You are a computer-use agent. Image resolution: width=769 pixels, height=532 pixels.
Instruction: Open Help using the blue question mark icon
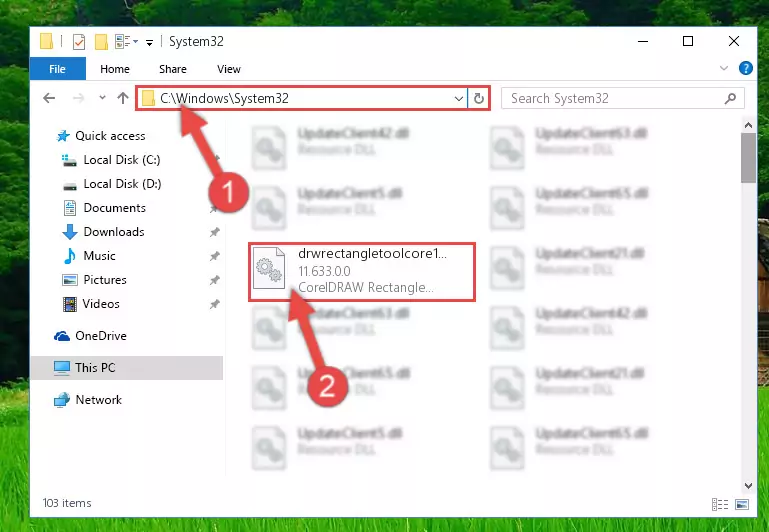745,68
